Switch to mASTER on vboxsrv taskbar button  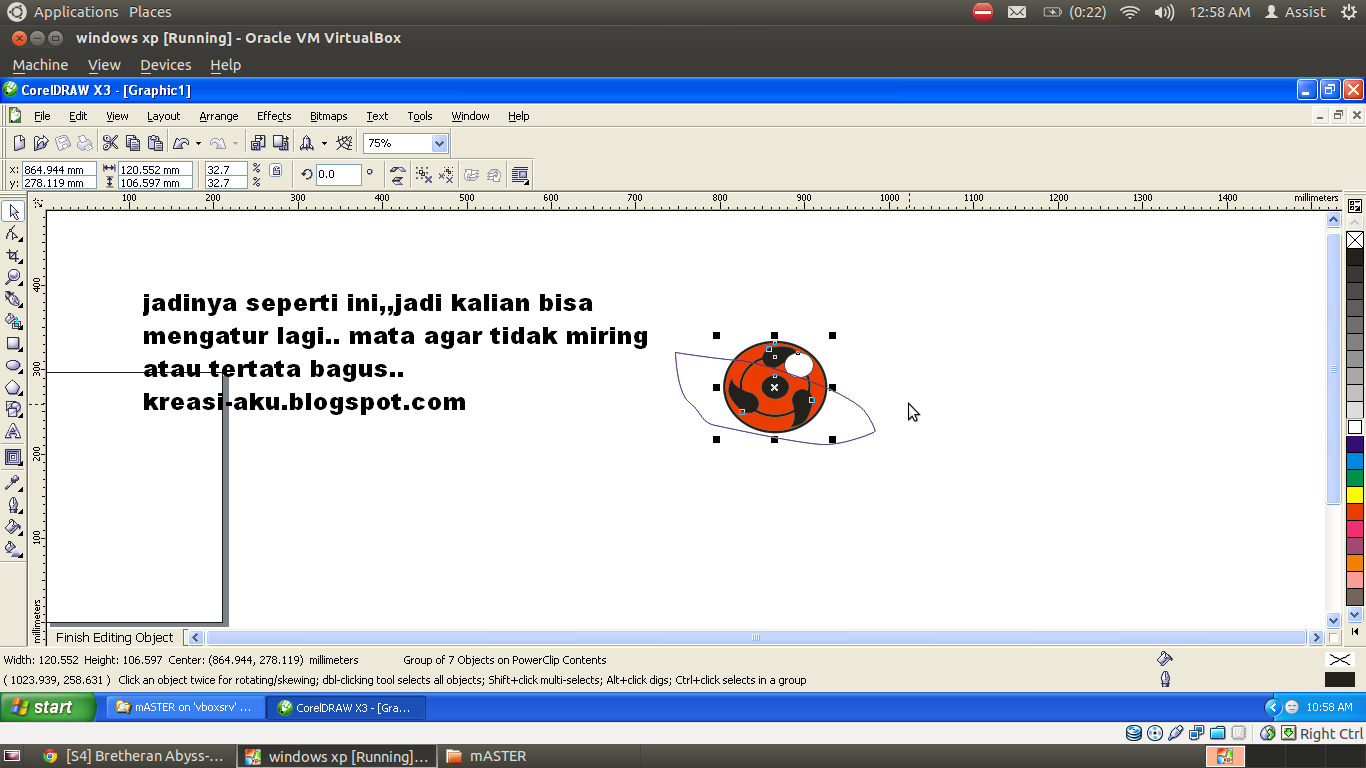pyautogui.click(x=186, y=707)
